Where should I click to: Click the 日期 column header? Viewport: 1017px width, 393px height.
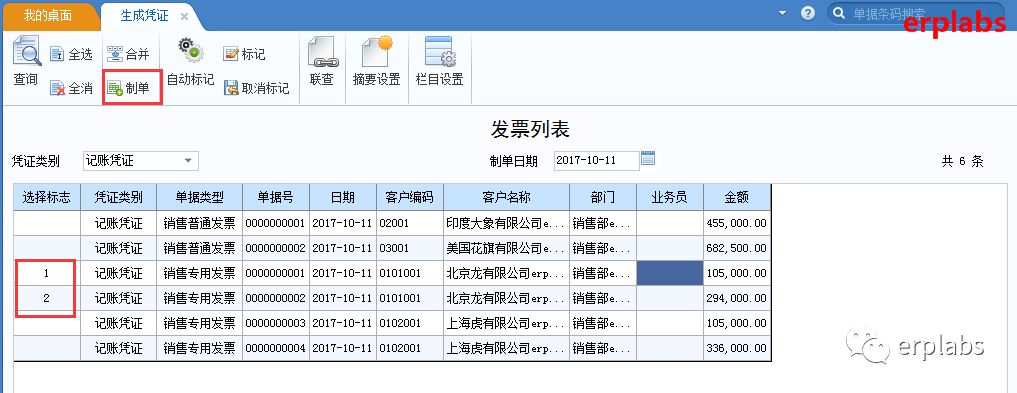tap(343, 197)
